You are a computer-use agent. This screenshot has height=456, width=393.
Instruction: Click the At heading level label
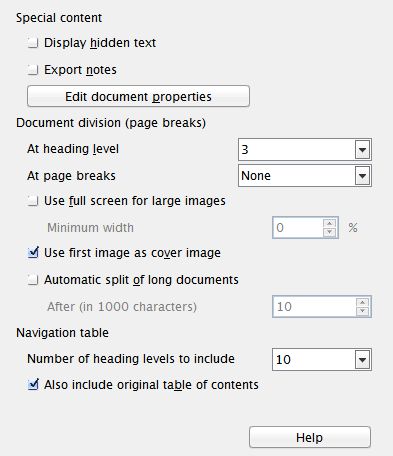click(73, 149)
